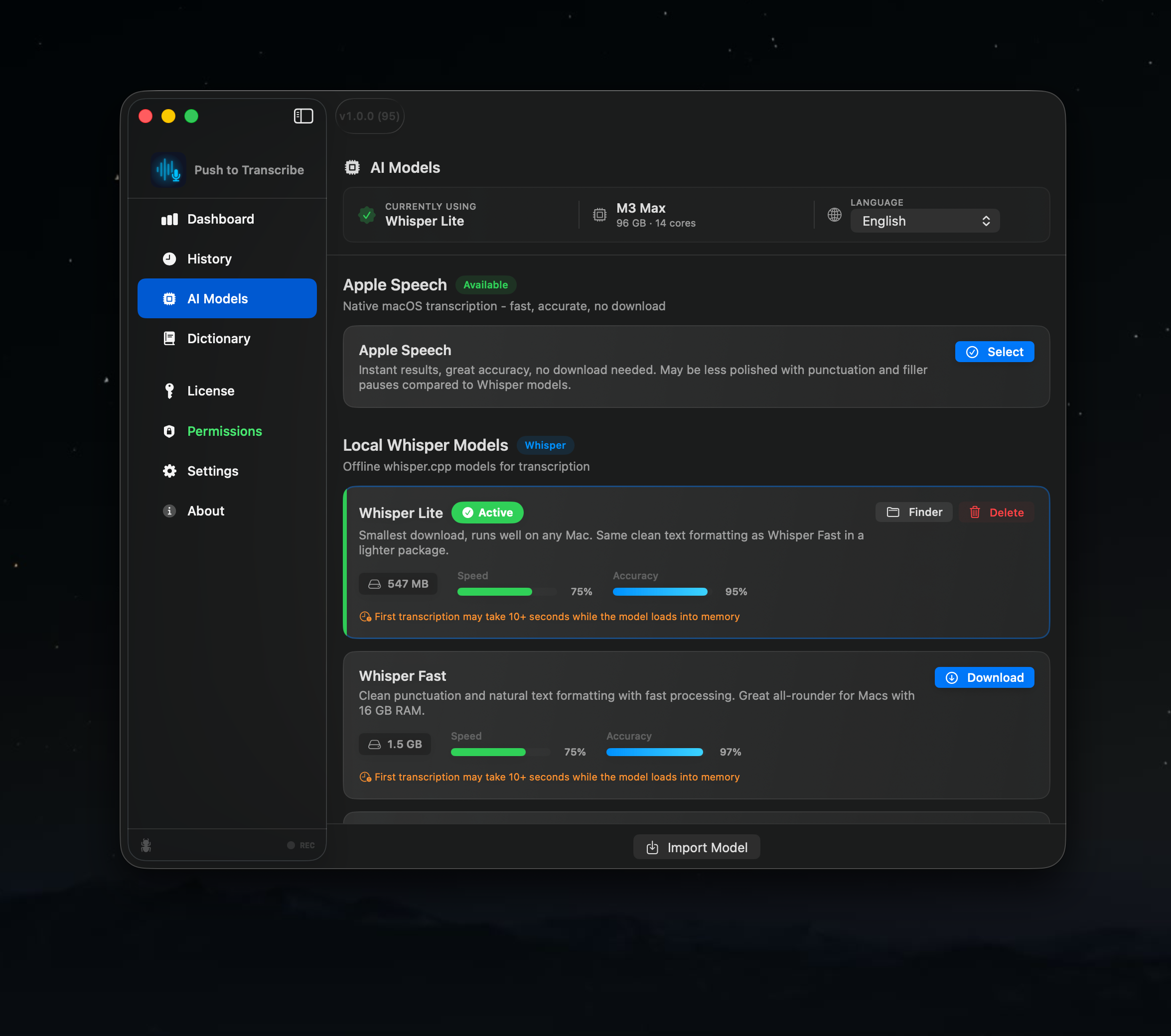Image resolution: width=1171 pixels, height=1036 pixels.
Task: Select Apple Speech as the model
Action: [x=994, y=352]
